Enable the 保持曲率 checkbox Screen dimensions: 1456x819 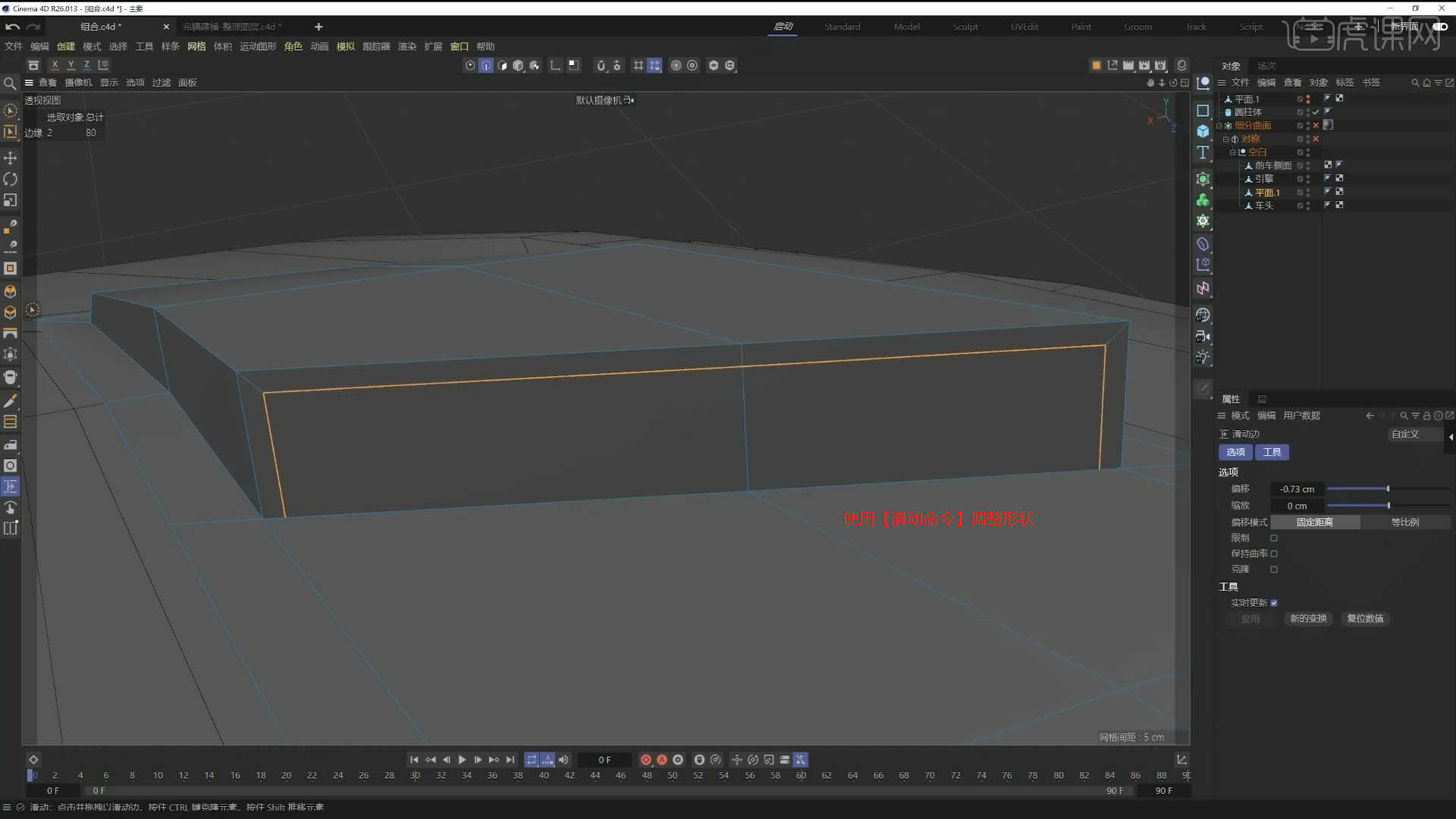point(1274,554)
